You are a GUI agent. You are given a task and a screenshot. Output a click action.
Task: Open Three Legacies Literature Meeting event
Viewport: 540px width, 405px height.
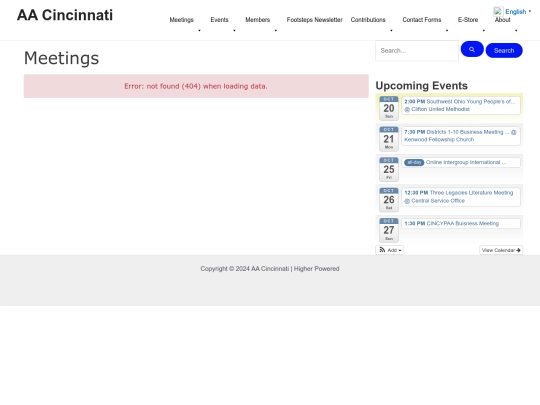pyautogui.click(x=461, y=197)
